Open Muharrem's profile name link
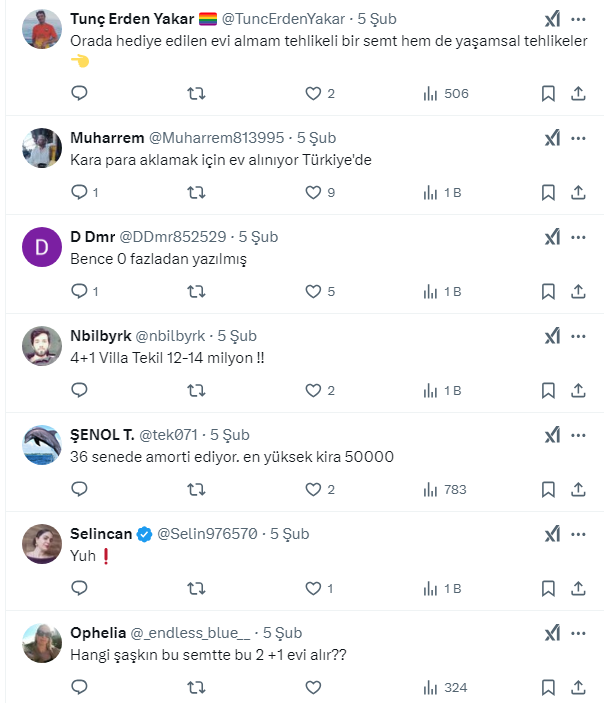This screenshot has height=703, width=604. pos(107,138)
